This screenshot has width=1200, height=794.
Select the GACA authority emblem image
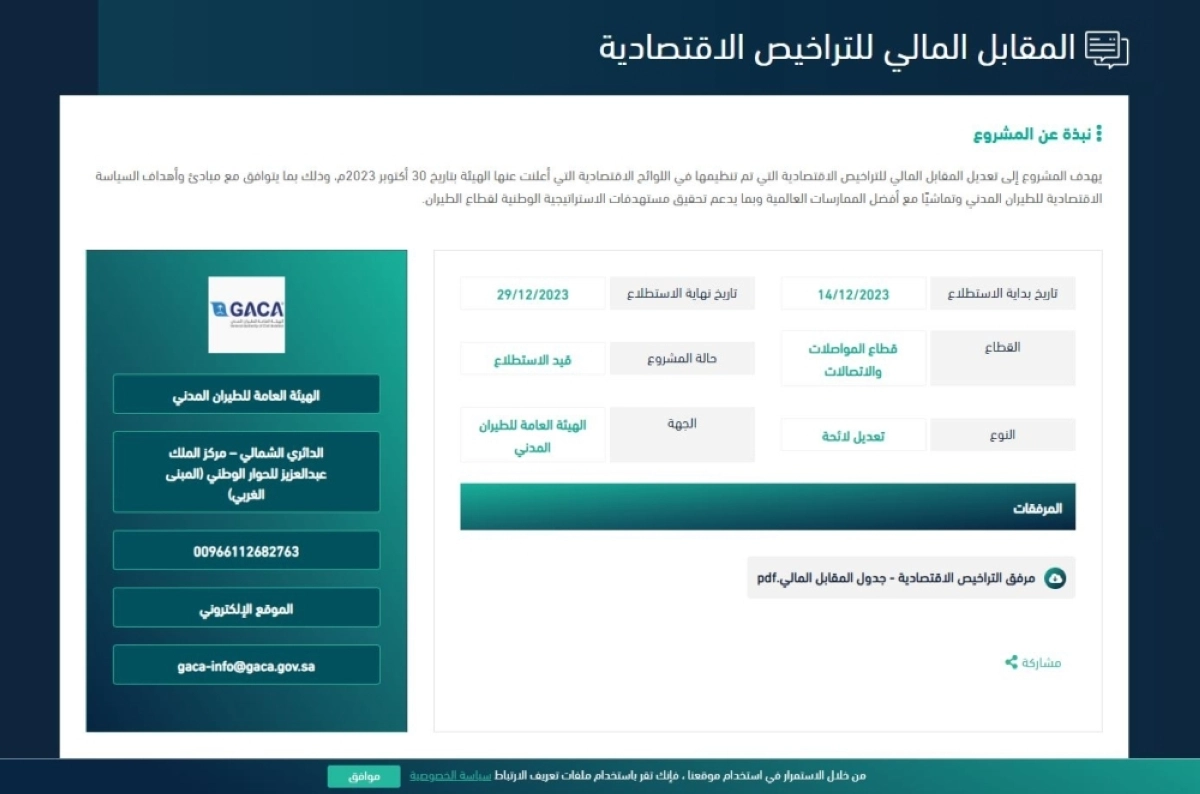coord(245,315)
